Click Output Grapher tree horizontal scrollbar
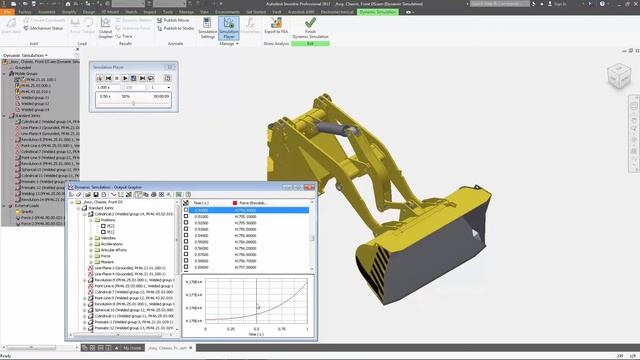The width and height of the screenshot is (640, 360). click(122, 335)
